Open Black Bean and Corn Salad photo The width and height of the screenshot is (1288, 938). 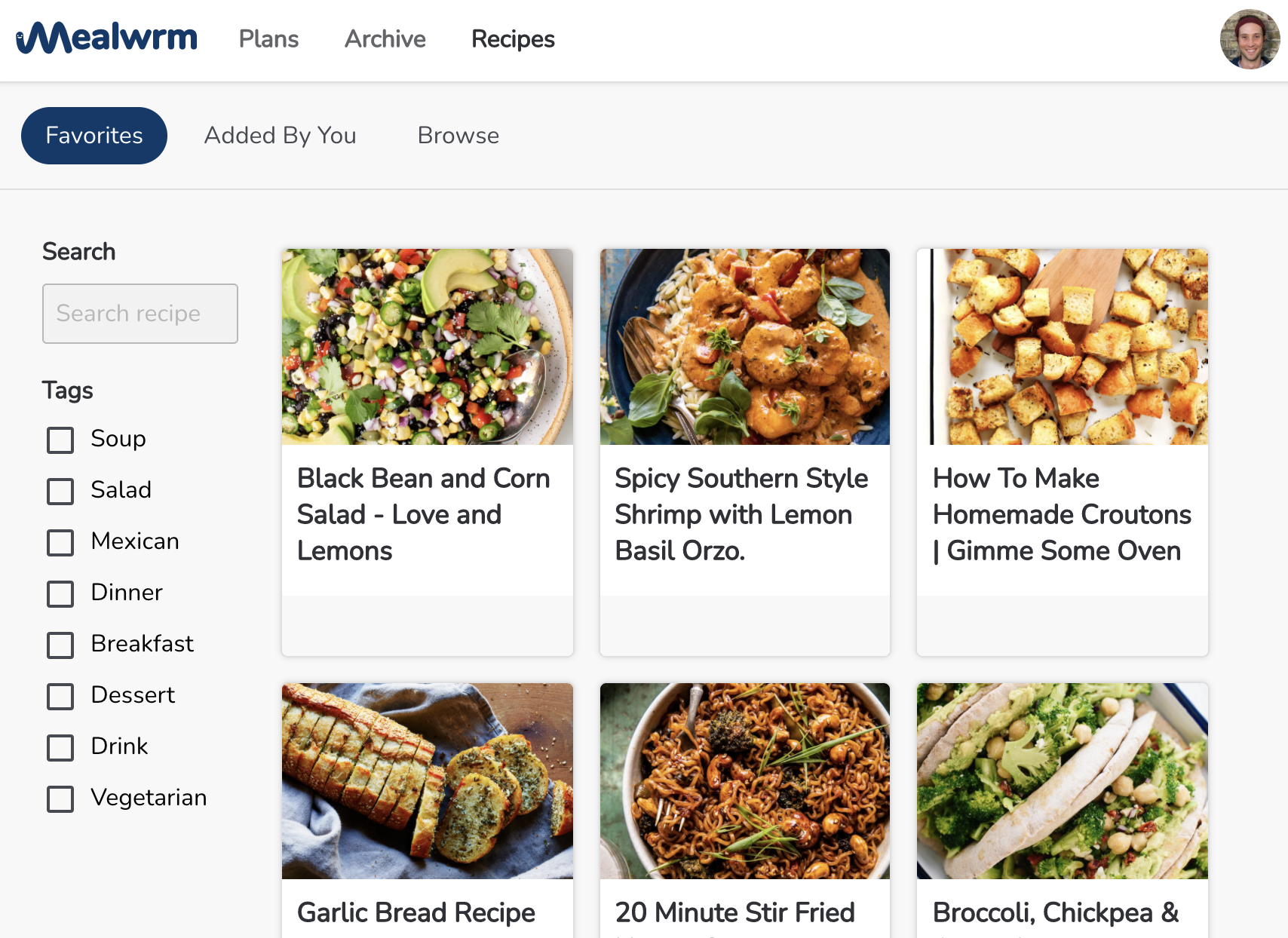pos(427,347)
